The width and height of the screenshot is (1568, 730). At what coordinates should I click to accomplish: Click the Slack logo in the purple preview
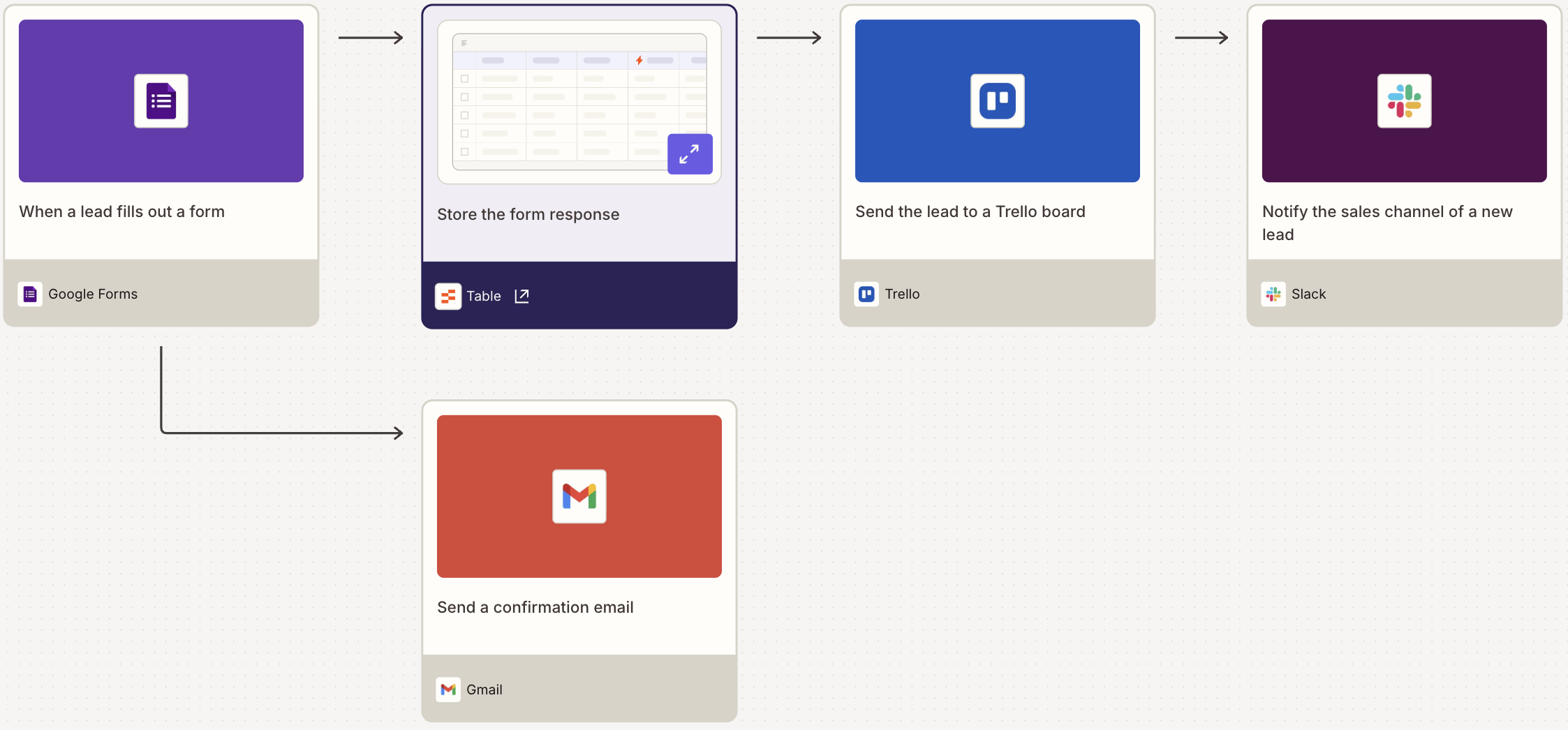click(x=1404, y=100)
